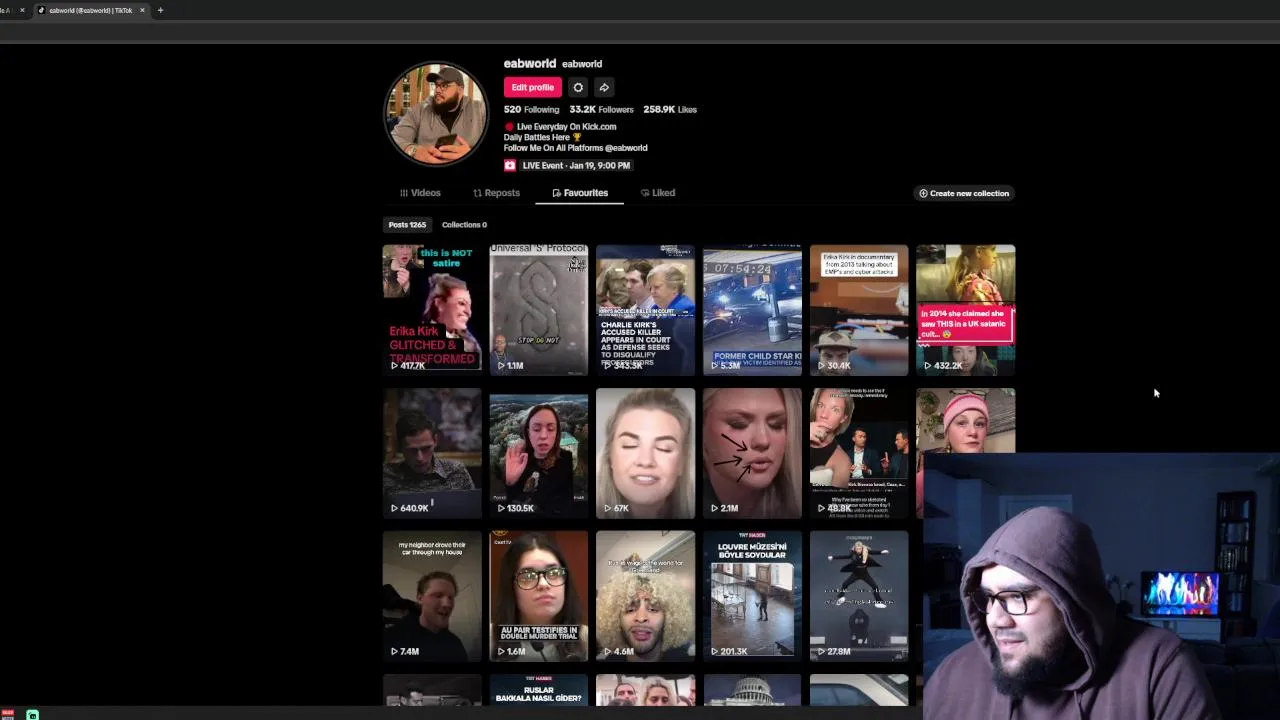Close the eabworld TikTok browser tab
Viewport: 1280px width, 720px height.
click(142, 10)
